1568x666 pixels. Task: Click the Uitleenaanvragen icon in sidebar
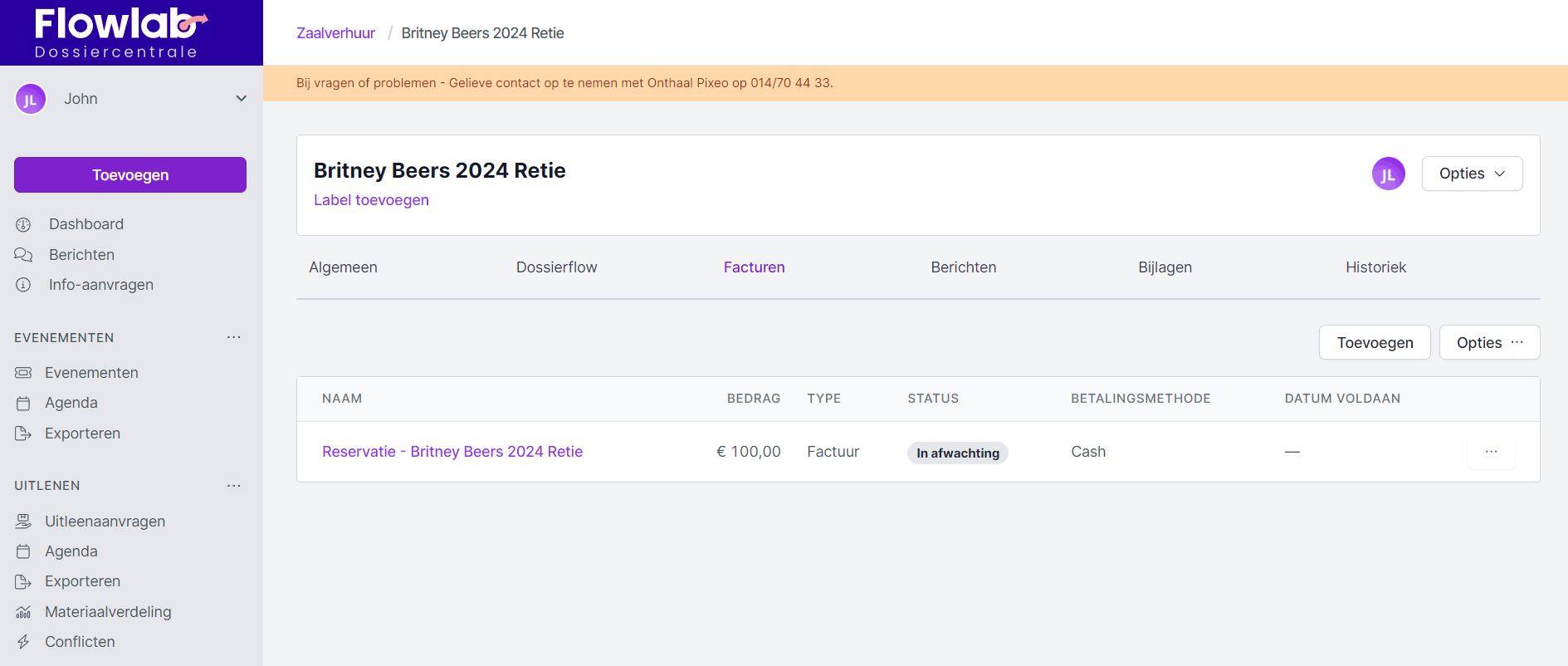(x=23, y=522)
